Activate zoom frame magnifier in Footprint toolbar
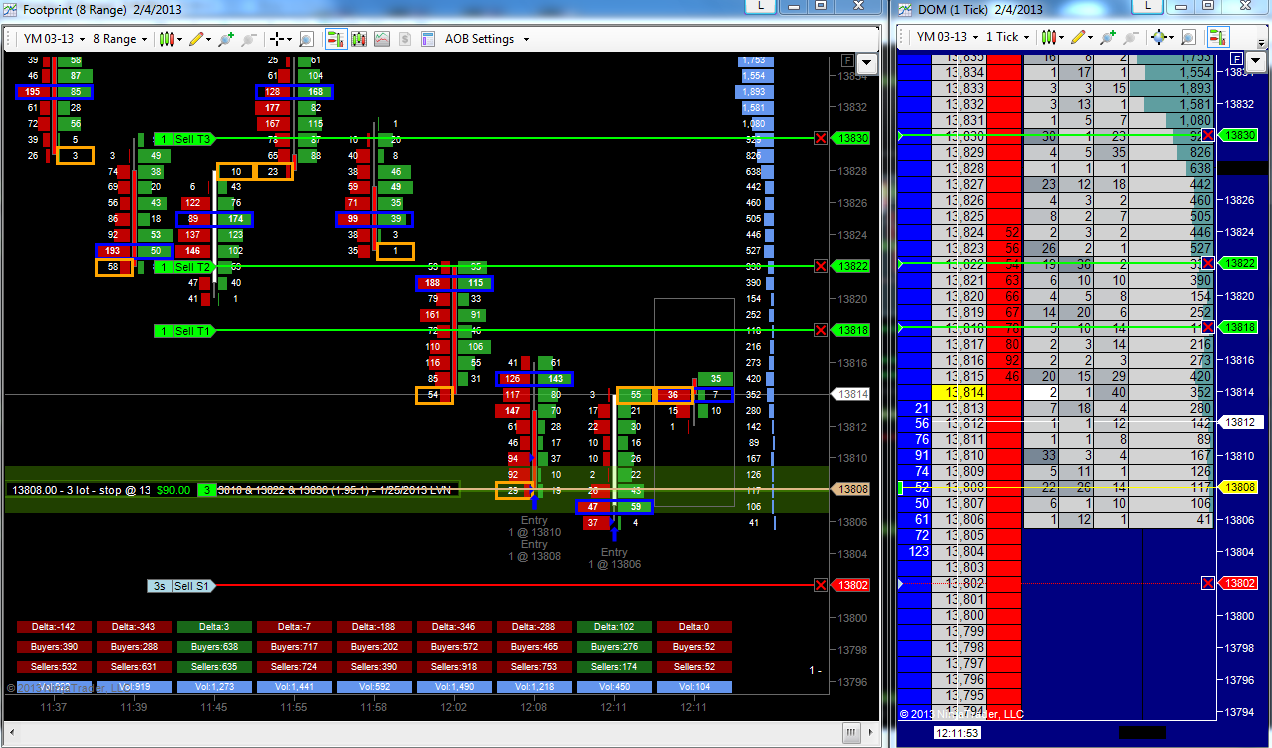Image resolution: width=1272 pixels, height=748 pixels. tap(307, 39)
